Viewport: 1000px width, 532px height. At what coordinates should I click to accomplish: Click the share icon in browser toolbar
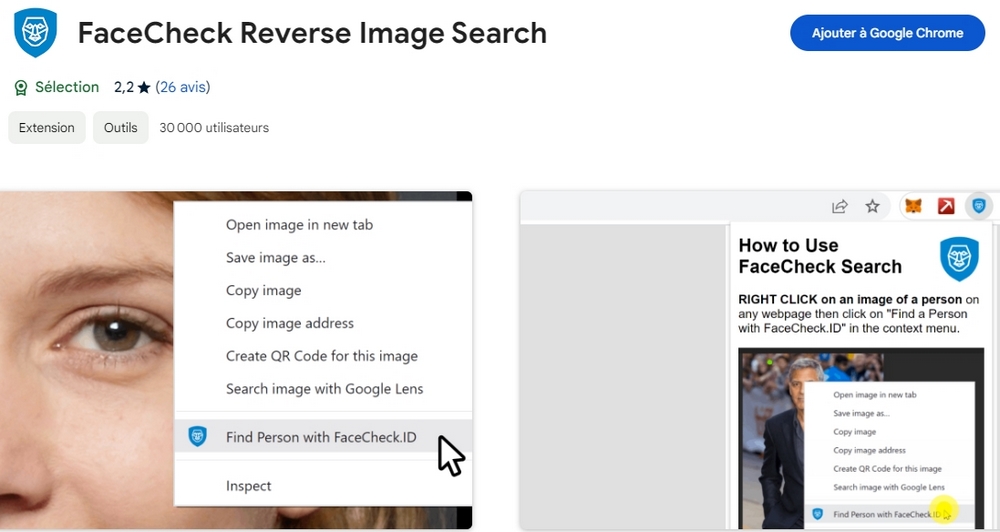tap(840, 206)
